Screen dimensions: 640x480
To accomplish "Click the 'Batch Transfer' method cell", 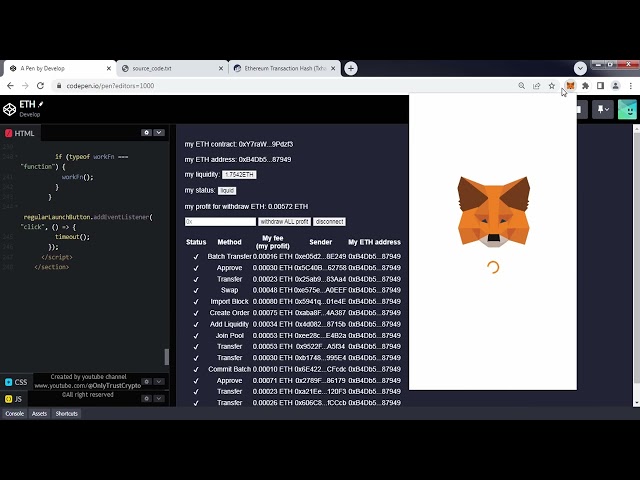I will tap(229, 256).
